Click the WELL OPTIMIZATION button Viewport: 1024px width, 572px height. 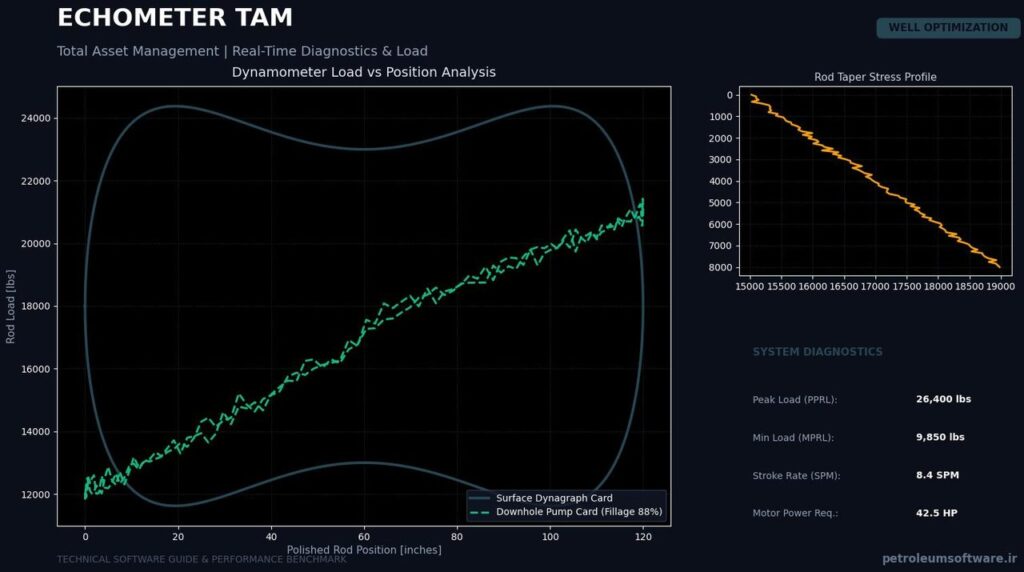tap(948, 27)
